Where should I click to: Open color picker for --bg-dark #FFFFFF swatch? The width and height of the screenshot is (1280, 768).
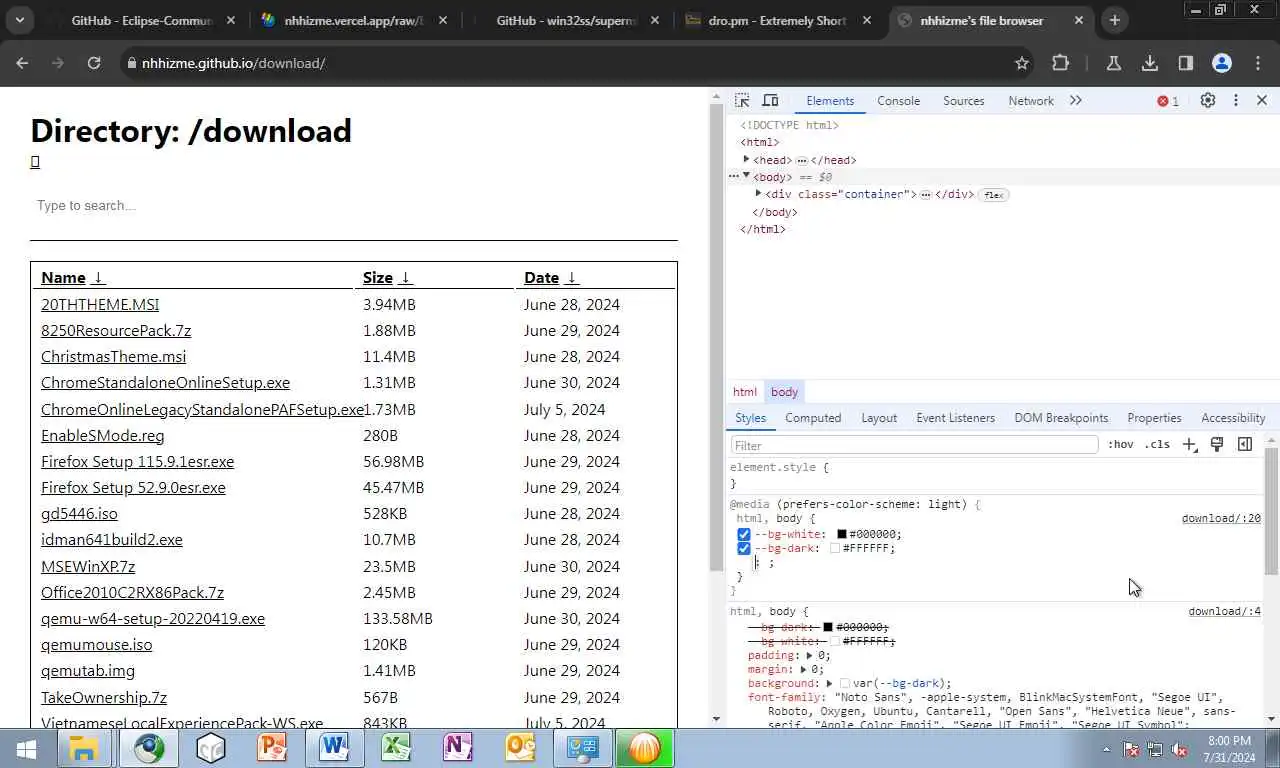(835, 548)
